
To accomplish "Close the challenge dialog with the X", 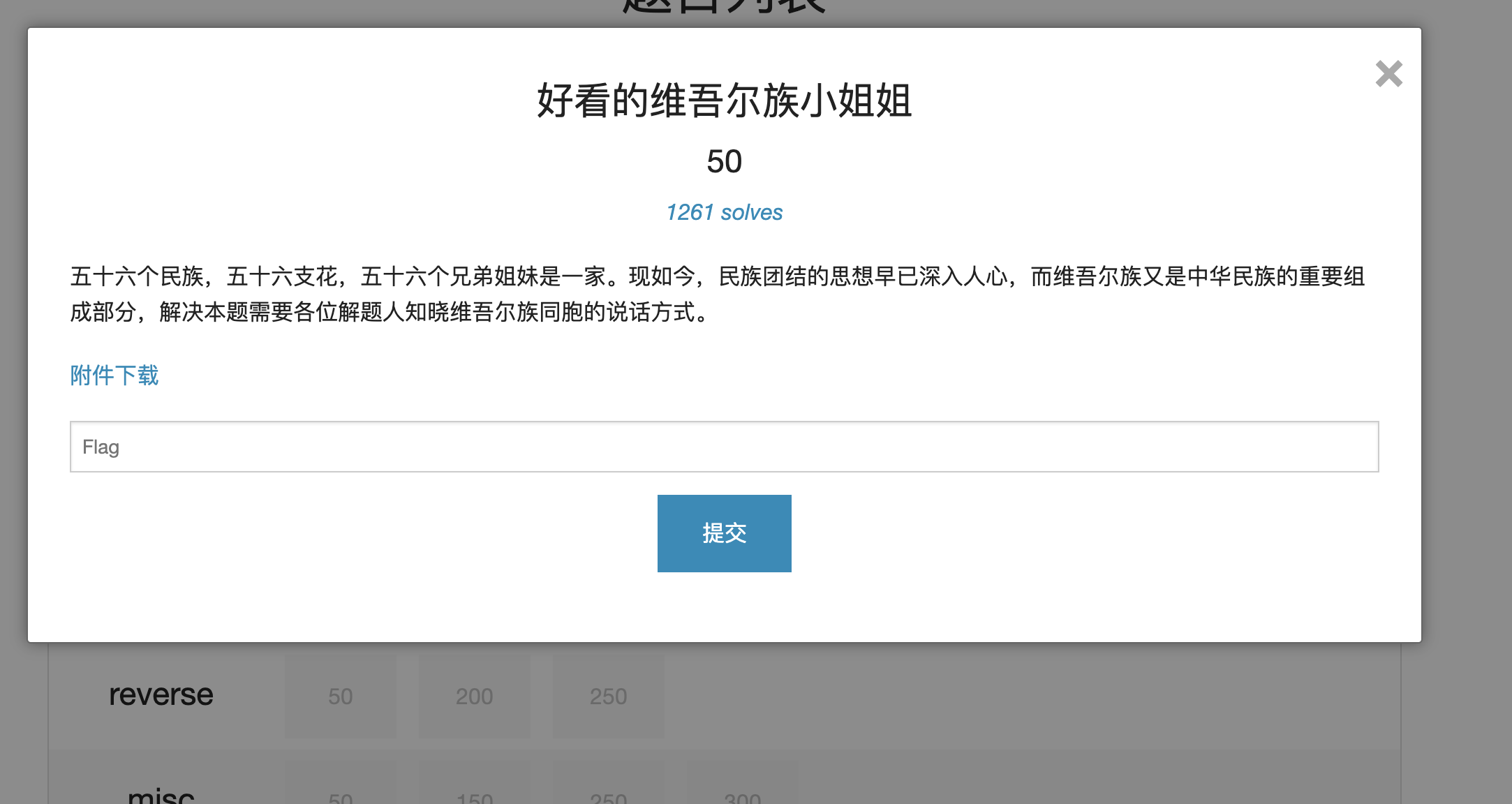I will coord(1388,74).
